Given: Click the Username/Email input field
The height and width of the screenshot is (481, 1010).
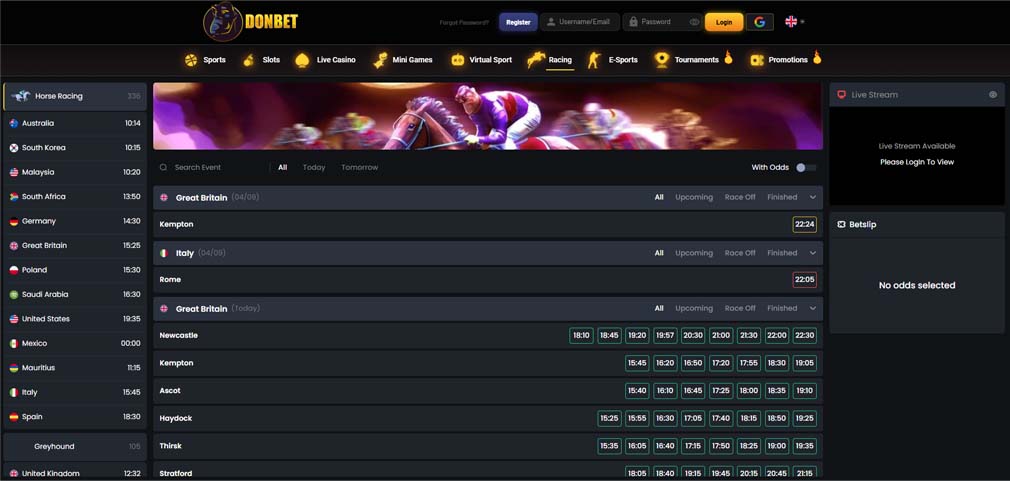Looking at the screenshot, I should click(x=580, y=22).
